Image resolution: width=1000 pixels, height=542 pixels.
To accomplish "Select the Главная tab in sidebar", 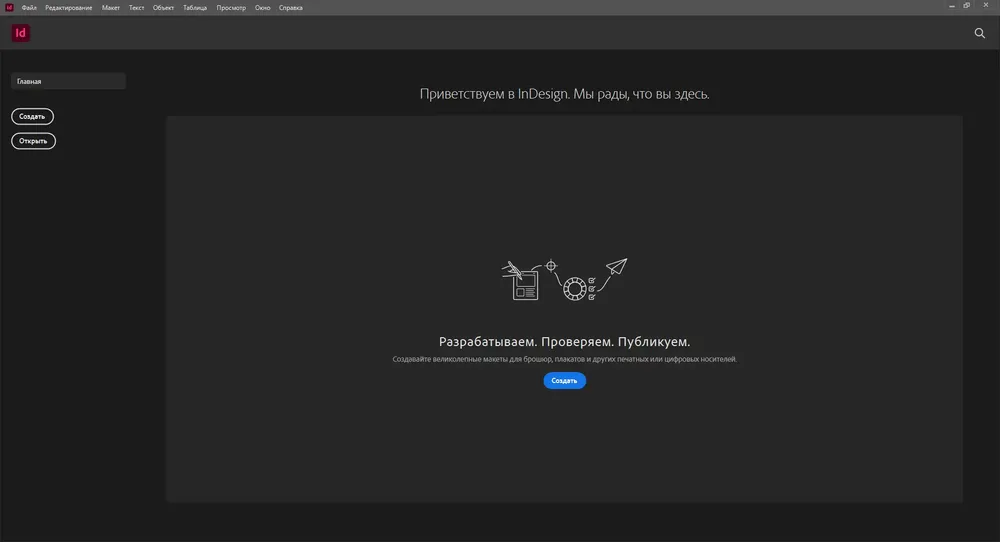I will (x=68, y=81).
